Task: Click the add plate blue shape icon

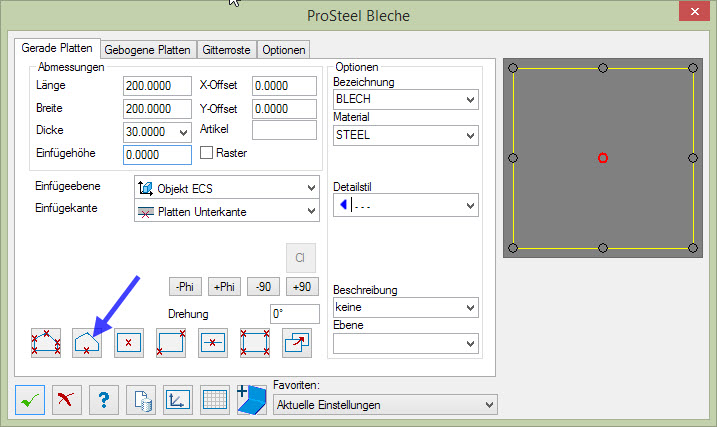Action: coord(251,400)
